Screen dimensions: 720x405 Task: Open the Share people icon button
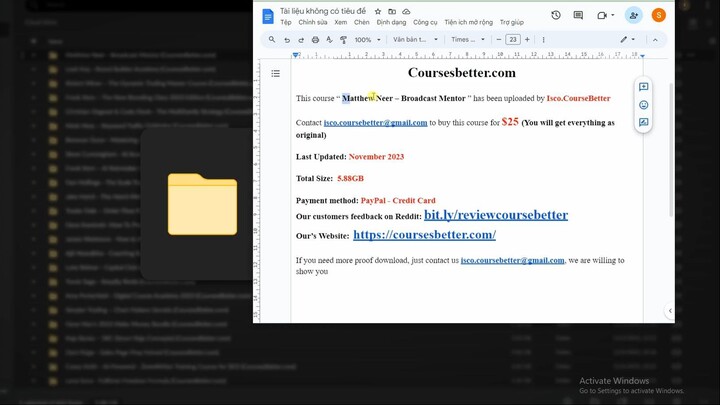point(634,15)
